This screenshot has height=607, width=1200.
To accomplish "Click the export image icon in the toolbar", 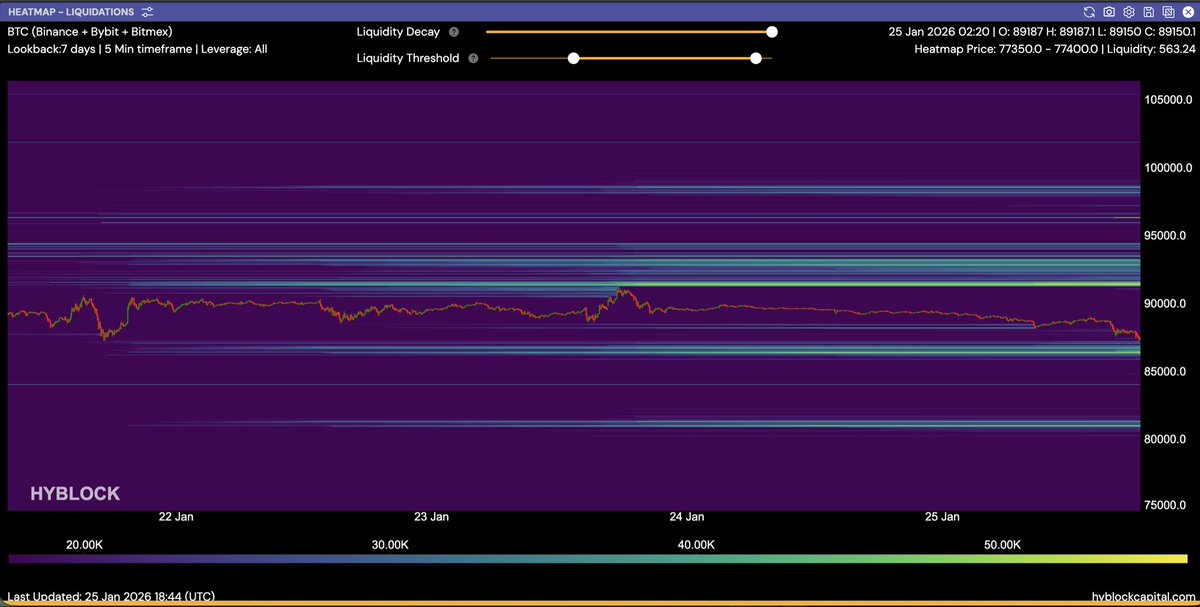I will point(1168,12).
